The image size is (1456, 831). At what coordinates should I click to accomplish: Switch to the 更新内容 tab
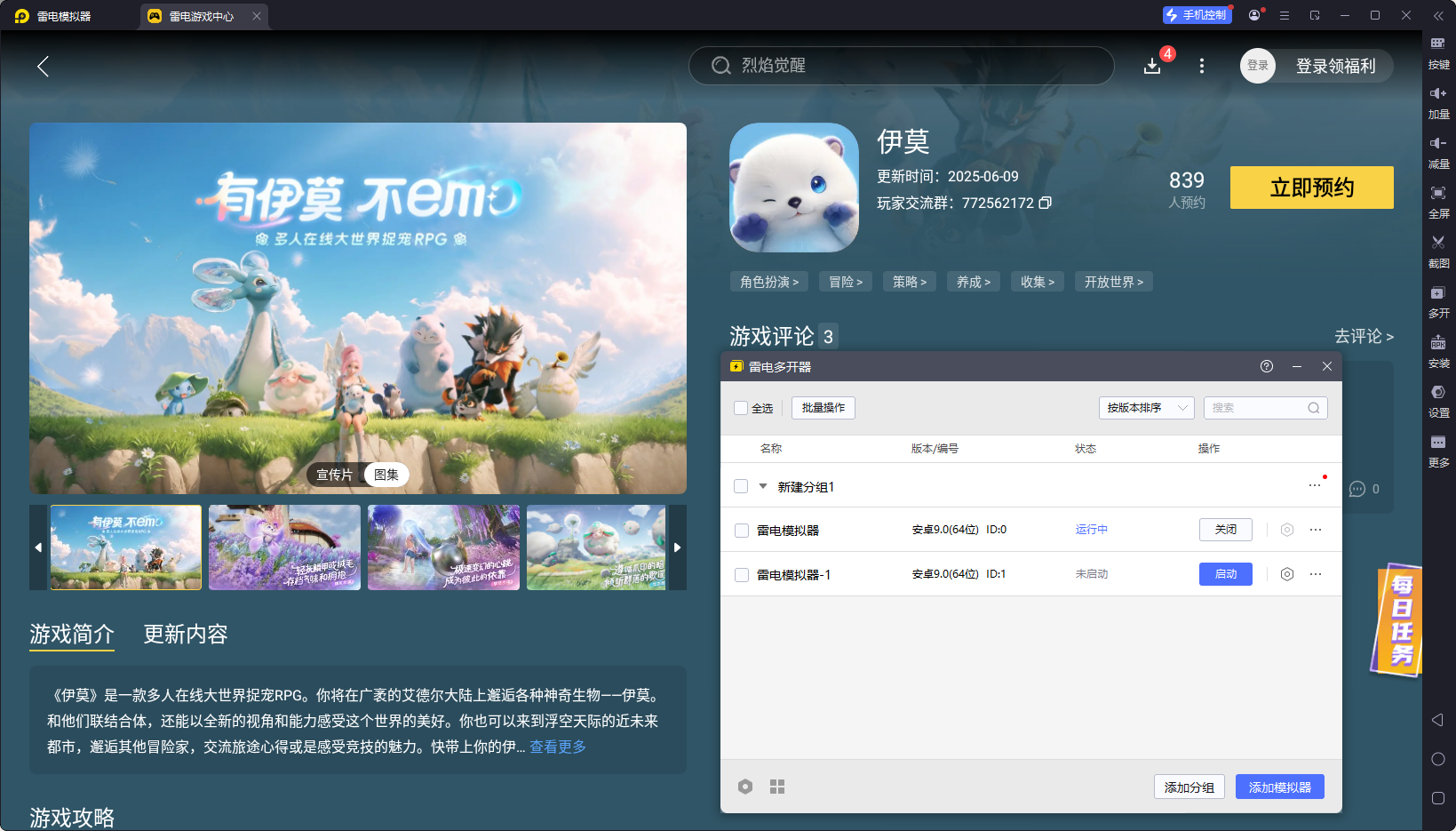click(185, 634)
